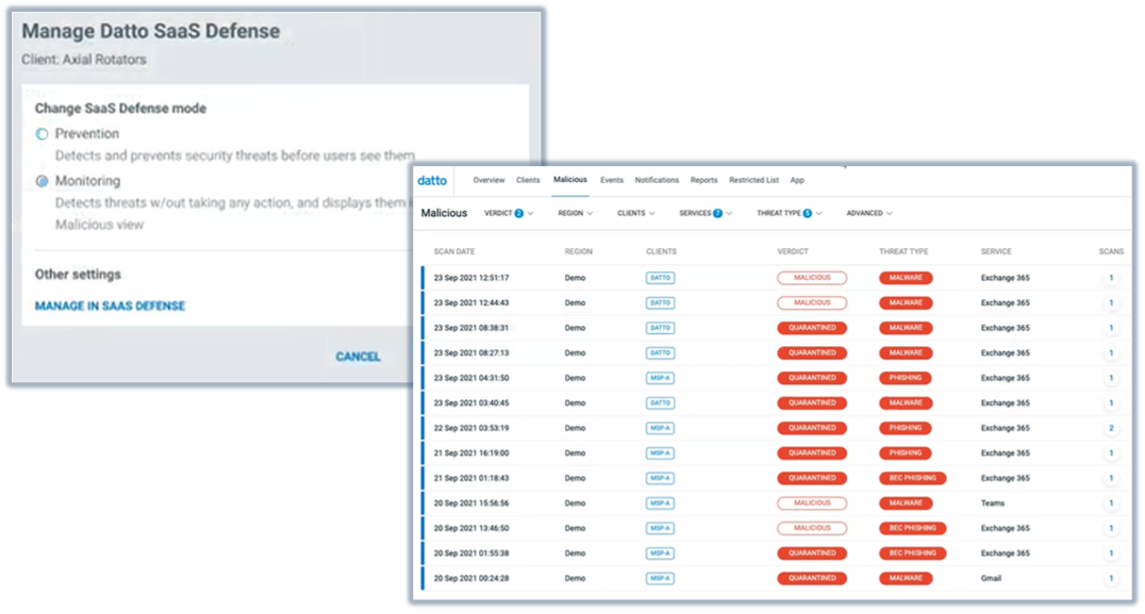Image resolution: width=1145 pixels, height=614 pixels.
Task: Click MALWARE badge in 15:56:56 row
Action: [905, 503]
